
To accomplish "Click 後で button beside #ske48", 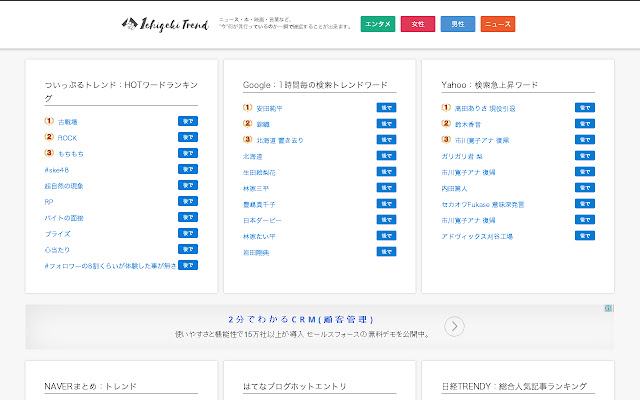I will click(x=188, y=169).
